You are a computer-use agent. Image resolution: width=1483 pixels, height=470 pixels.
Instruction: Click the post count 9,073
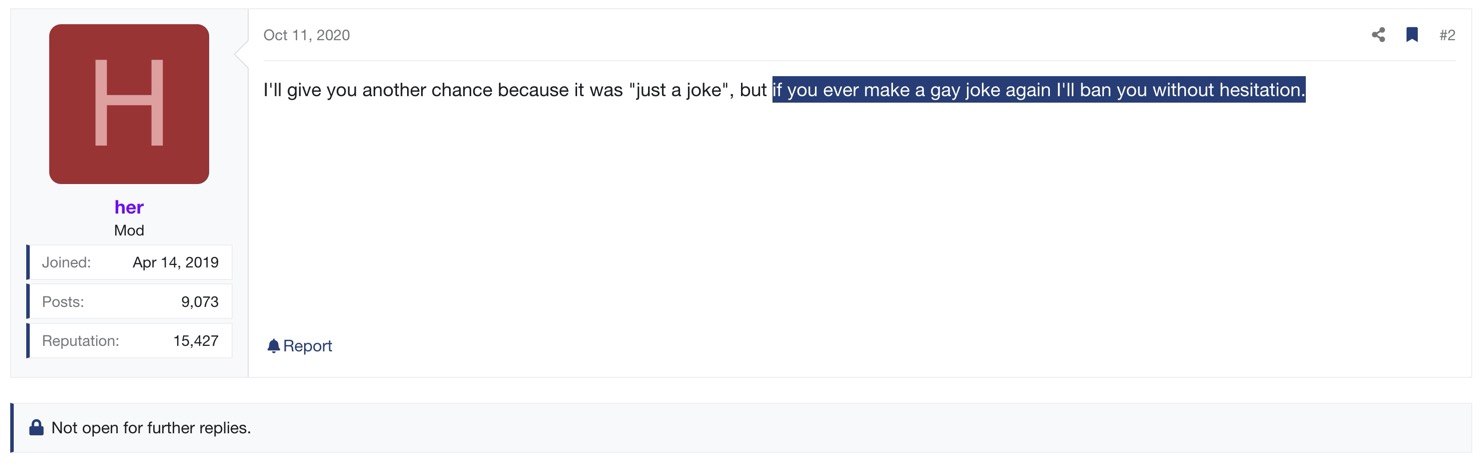200,302
